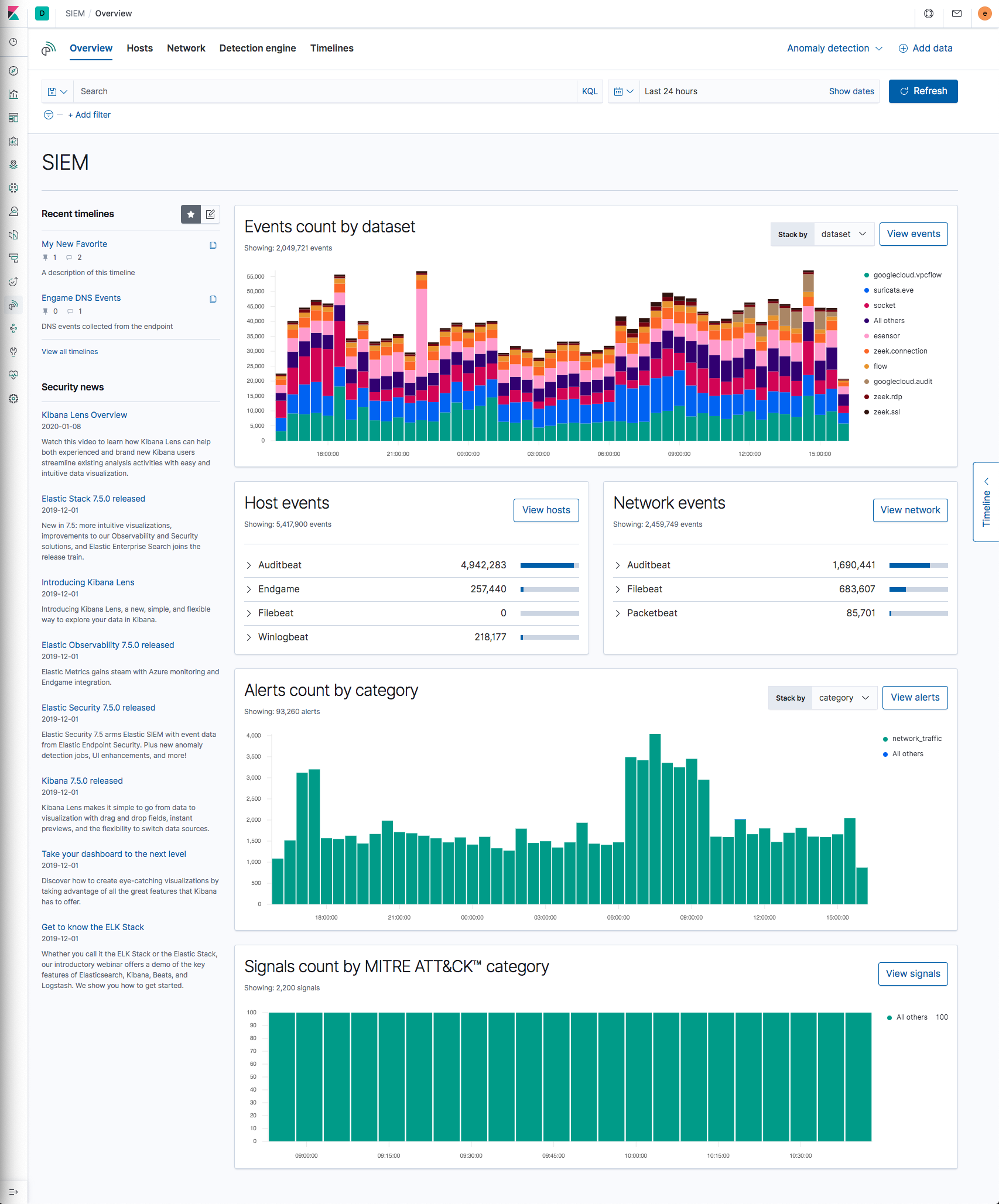Expand the Timeline flyout tab

click(x=986, y=502)
